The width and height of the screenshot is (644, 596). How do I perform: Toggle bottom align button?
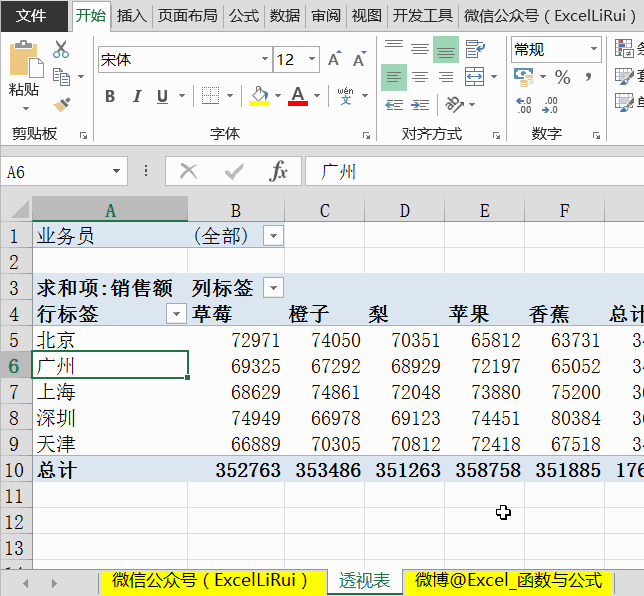[446, 49]
